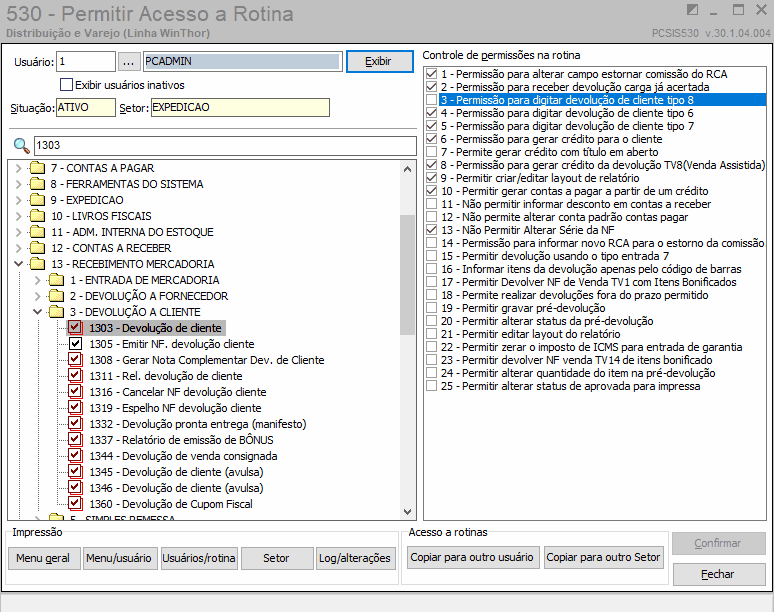
Task: Enable permission 19 Permitir gravar pré-devolução
Action: [x=431, y=307]
